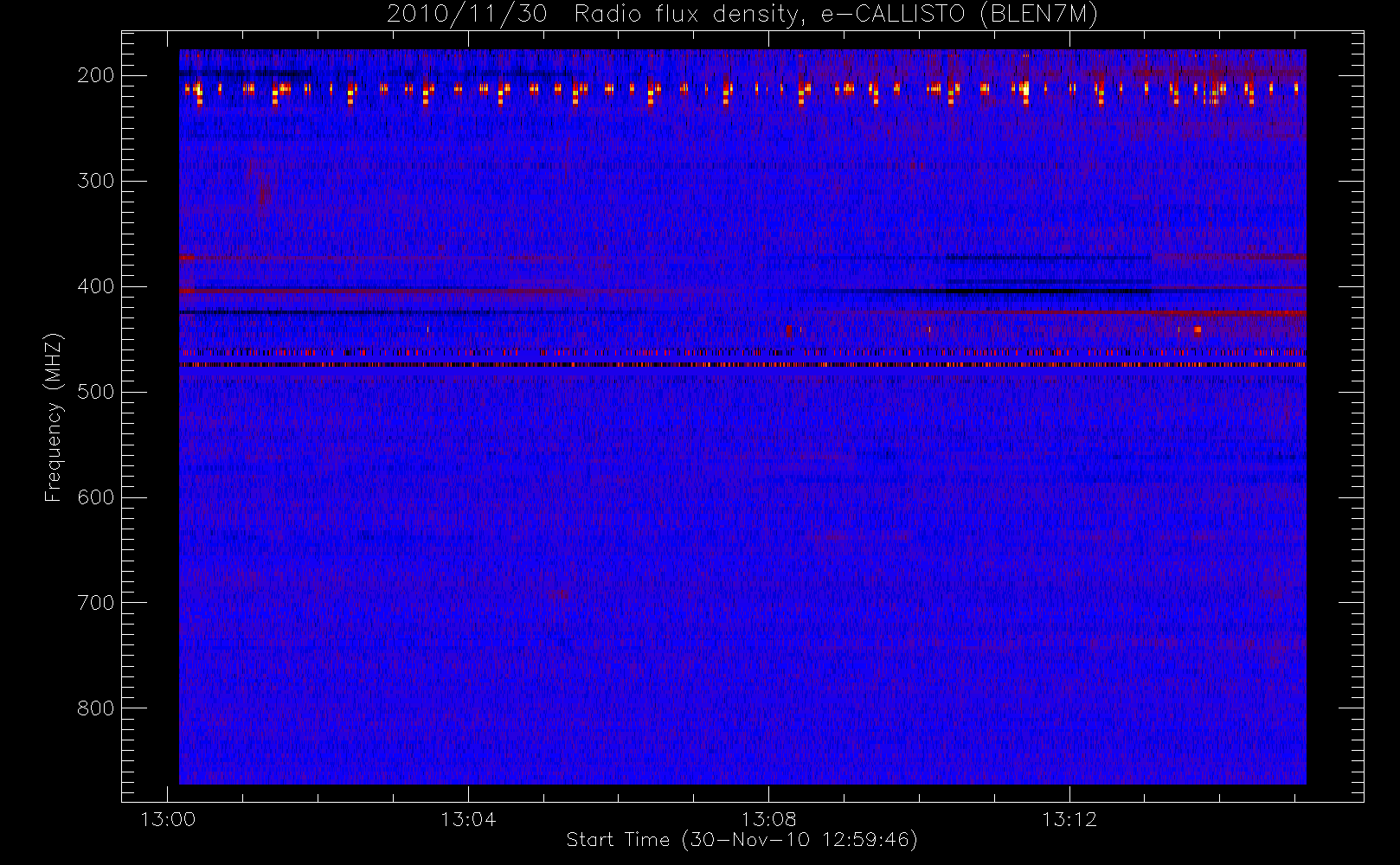Viewport: 1400px width, 865px height.
Task: Click the 13:04 time tick label
Action: pyautogui.click(x=468, y=819)
